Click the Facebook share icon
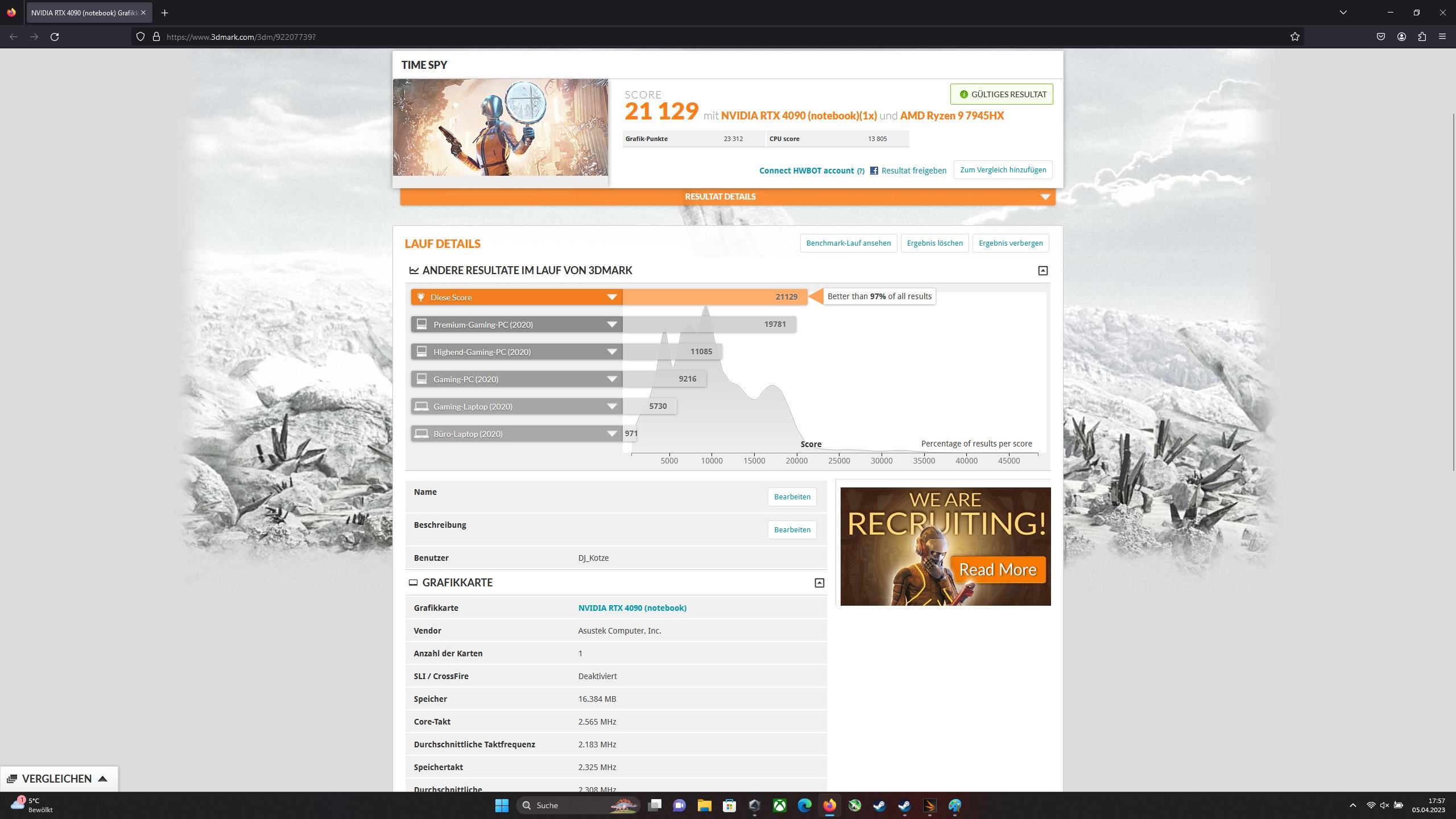This screenshot has height=819, width=1456. tap(874, 171)
